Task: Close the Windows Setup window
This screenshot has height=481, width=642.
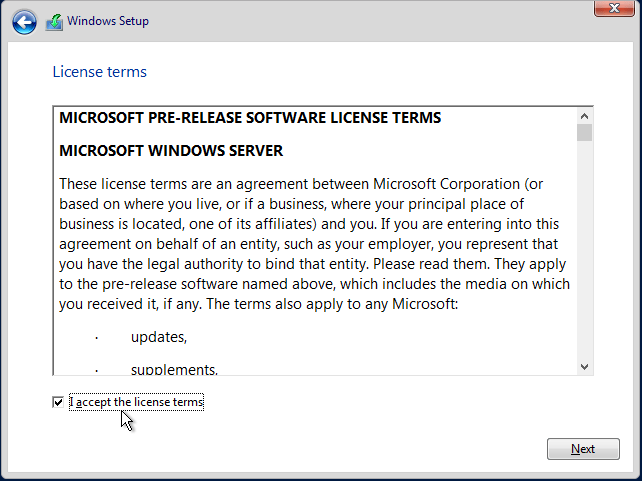Action: click(612, 9)
